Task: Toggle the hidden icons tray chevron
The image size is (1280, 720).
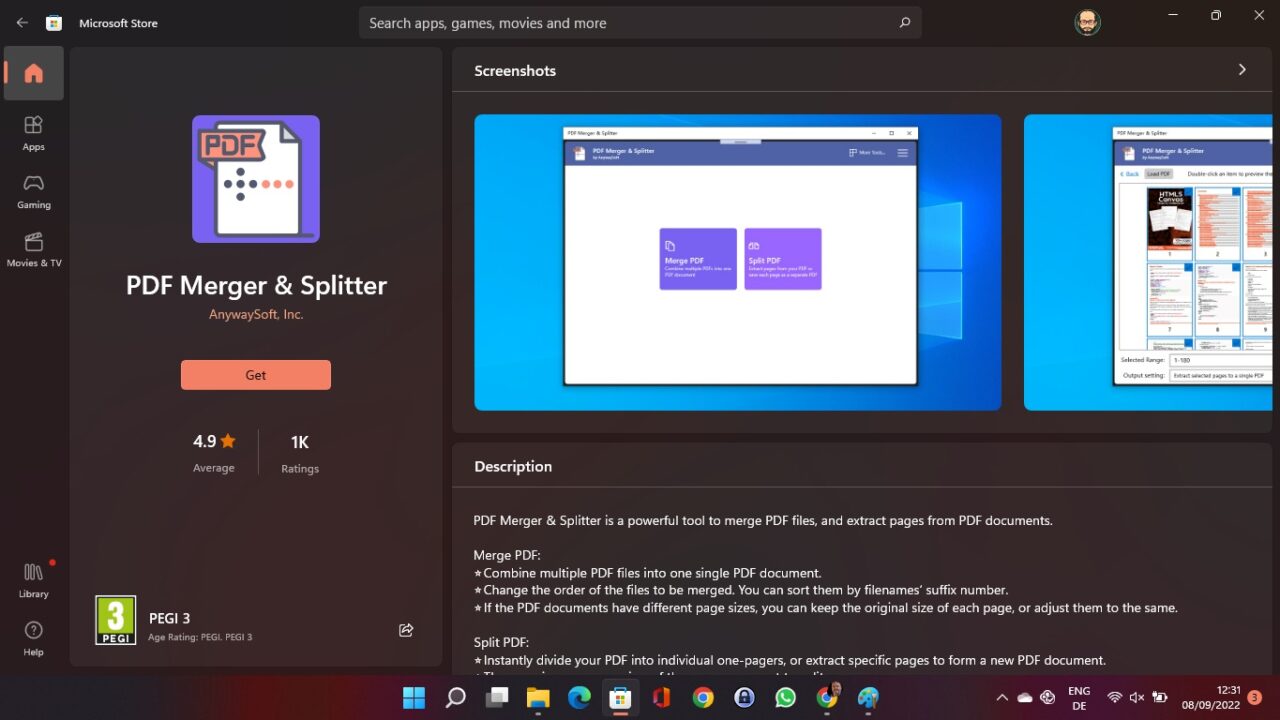Action: point(1002,697)
